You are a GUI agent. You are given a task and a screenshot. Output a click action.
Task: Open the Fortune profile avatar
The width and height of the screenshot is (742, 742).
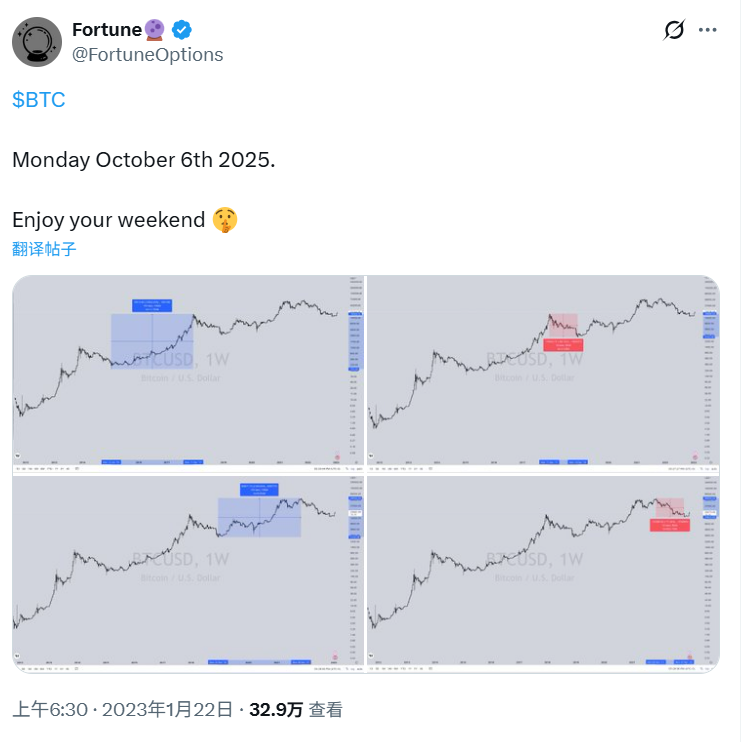click(x=38, y=42)
